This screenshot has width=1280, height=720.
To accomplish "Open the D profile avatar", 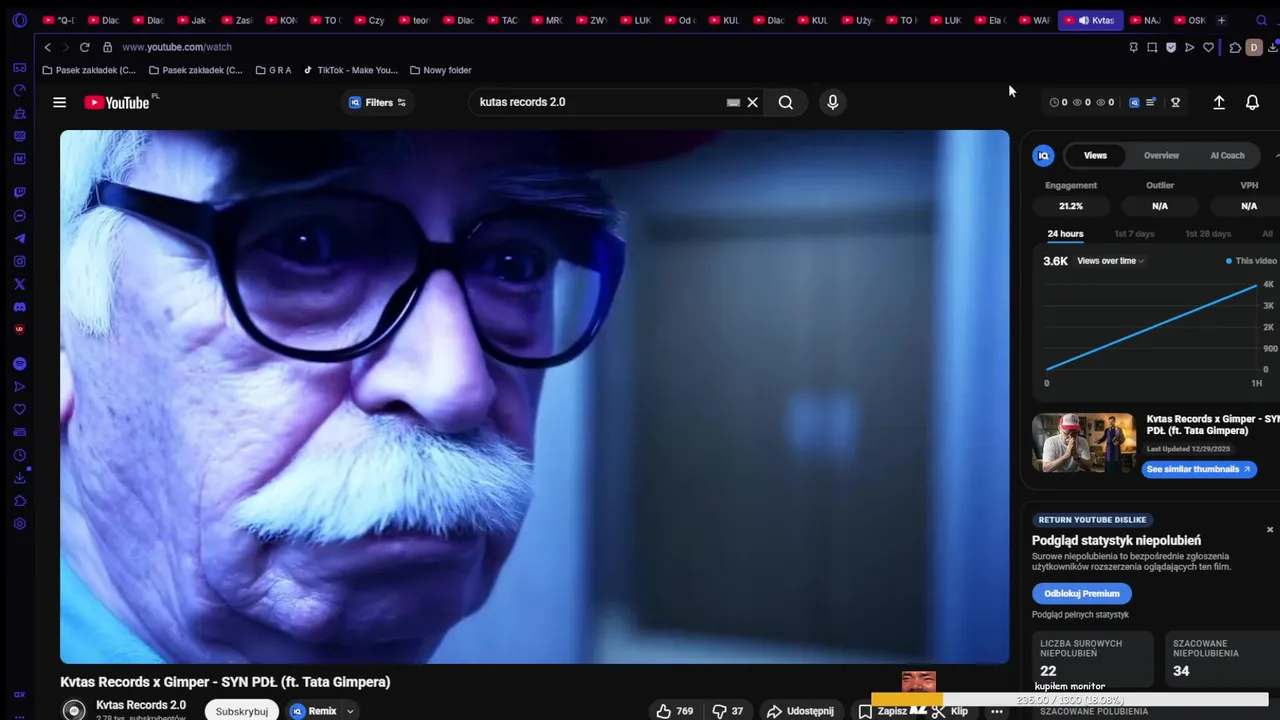I will click(1253, 47).
